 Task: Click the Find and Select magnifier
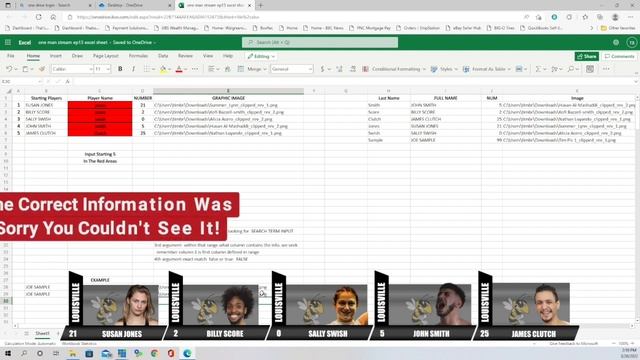(571, 69)
